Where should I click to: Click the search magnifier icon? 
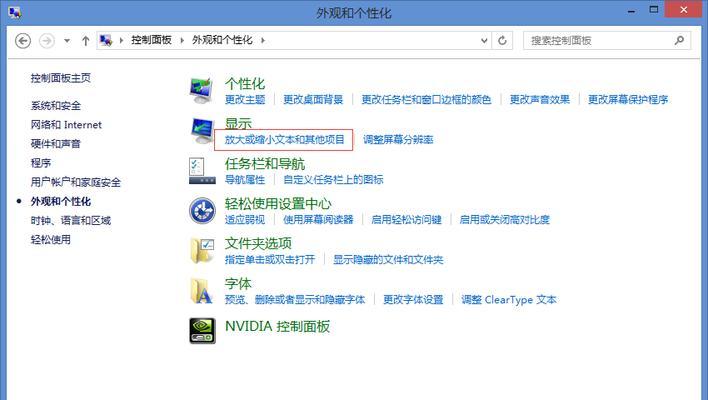tap(679, 41)
